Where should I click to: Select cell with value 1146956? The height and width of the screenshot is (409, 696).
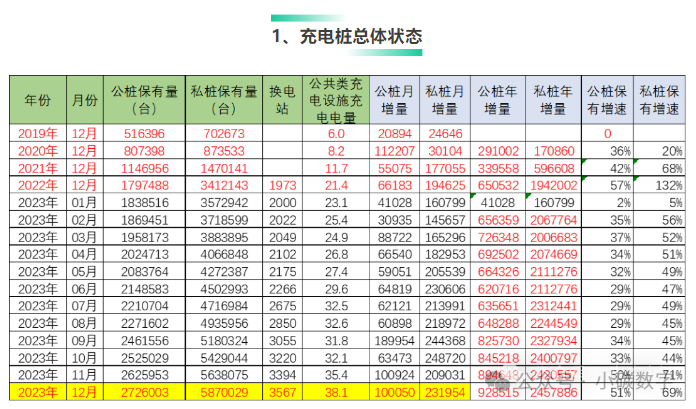click(144, 168)
